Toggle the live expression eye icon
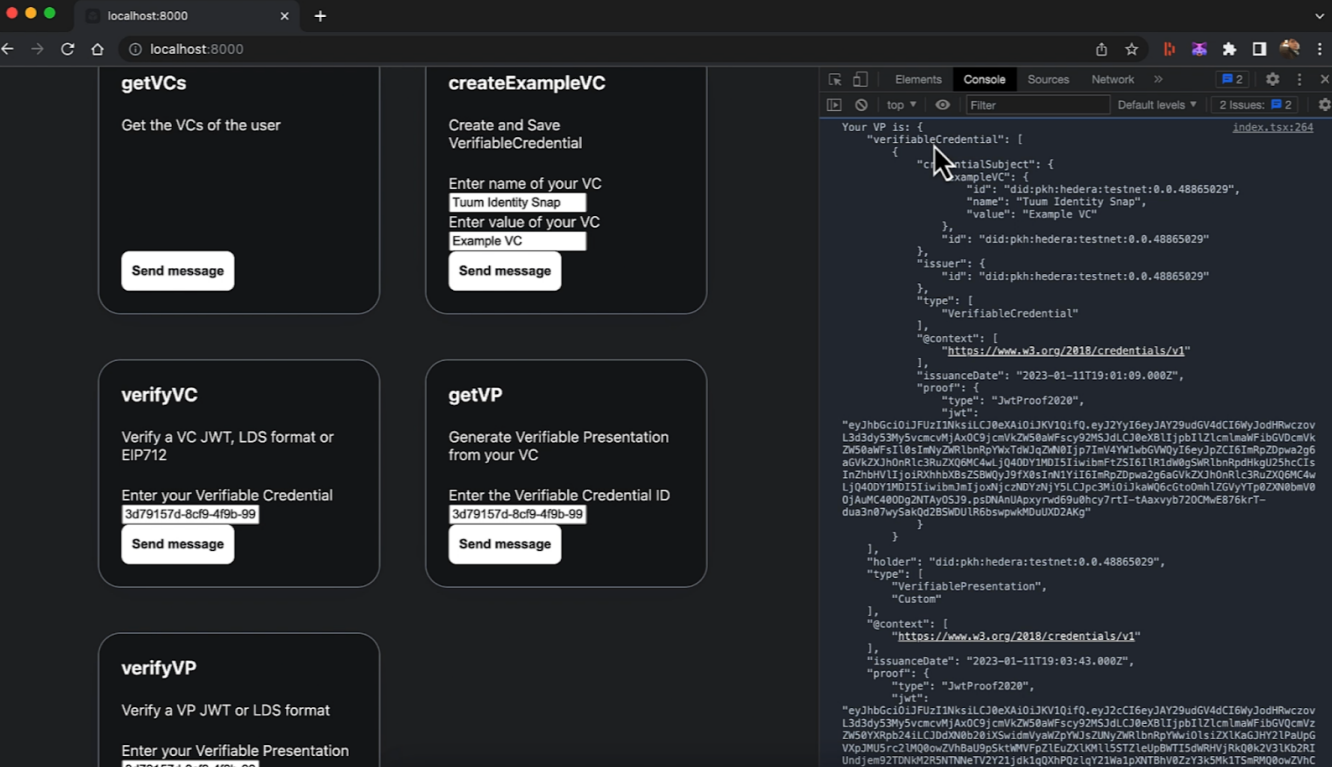The image size is (1332, 767). 942,105
